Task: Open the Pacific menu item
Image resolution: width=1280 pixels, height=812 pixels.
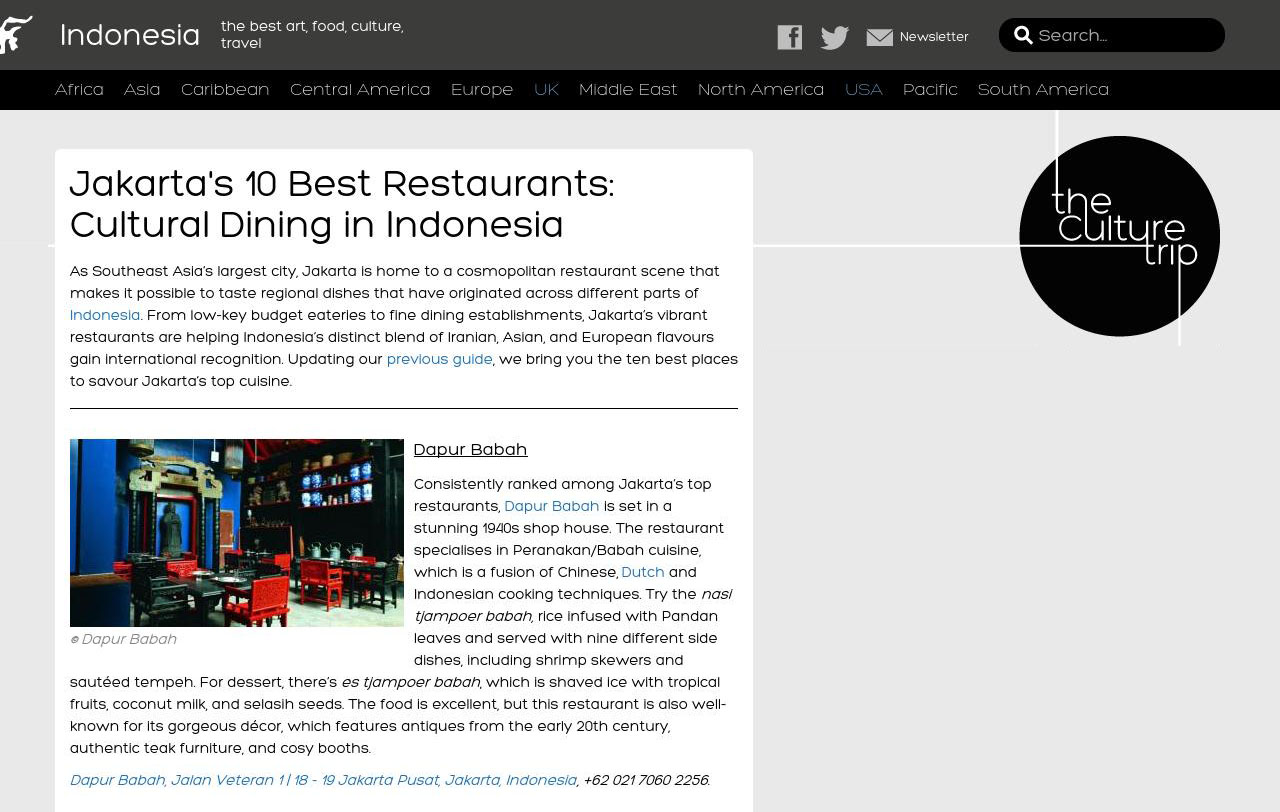Action: (x=930, y=90)
